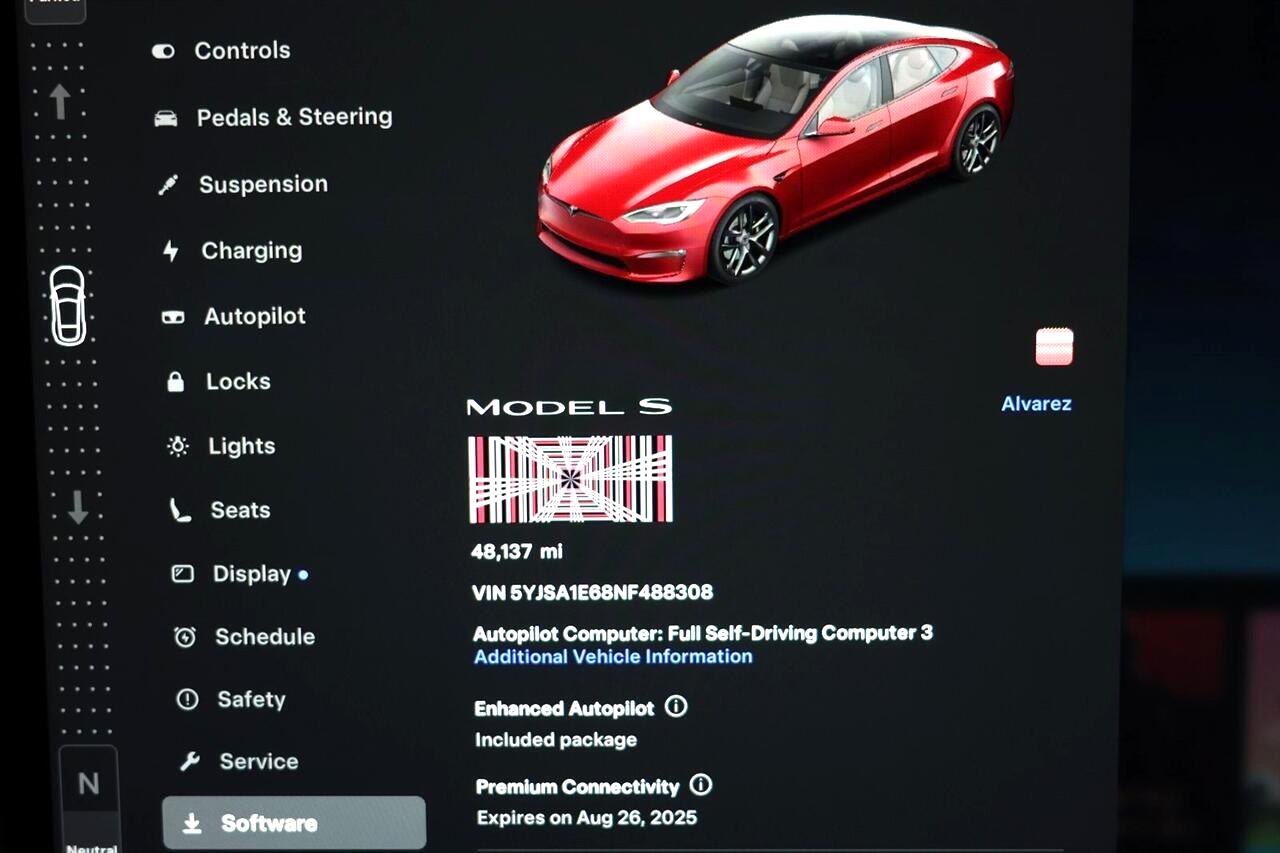1280x853 pixels.
Task: Open the Schedule settings menu
Action: pyautogui.click(x=264, y=637)
